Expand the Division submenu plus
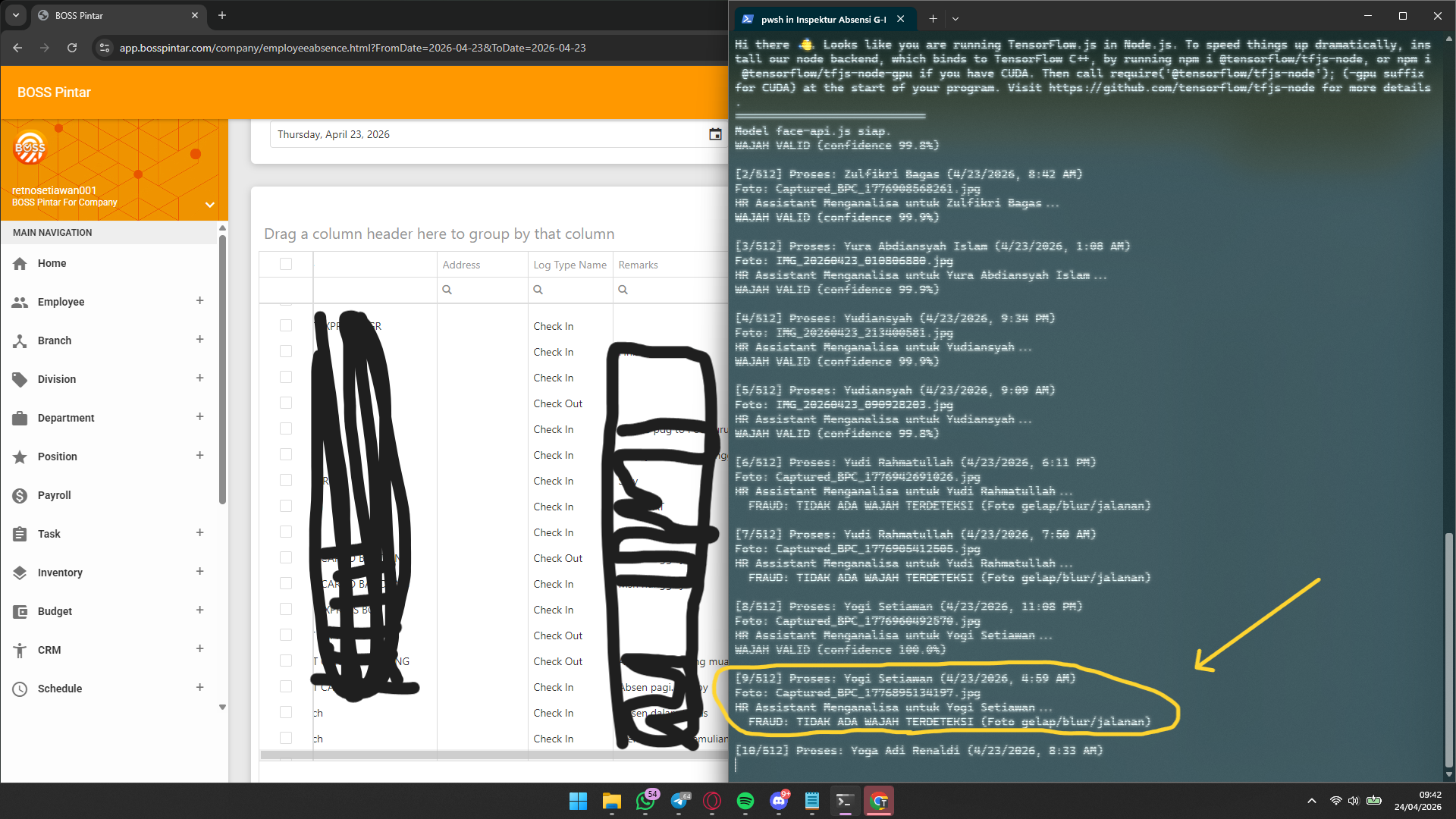The height and width of the screenshot is (819, 1456). [200, 378]
